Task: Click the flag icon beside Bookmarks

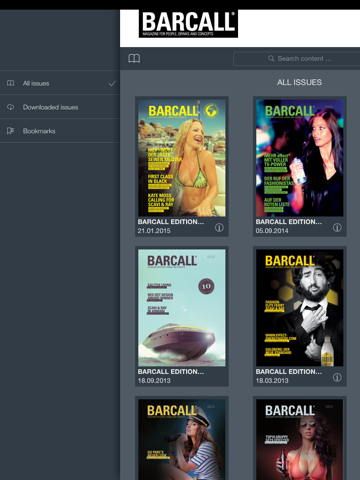Action: click(11, 131)
